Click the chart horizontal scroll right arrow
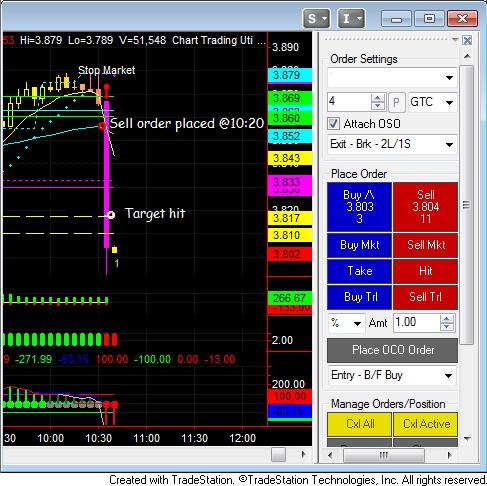Image resolution: width=487 pixels, height=486 pixels. 303,454
